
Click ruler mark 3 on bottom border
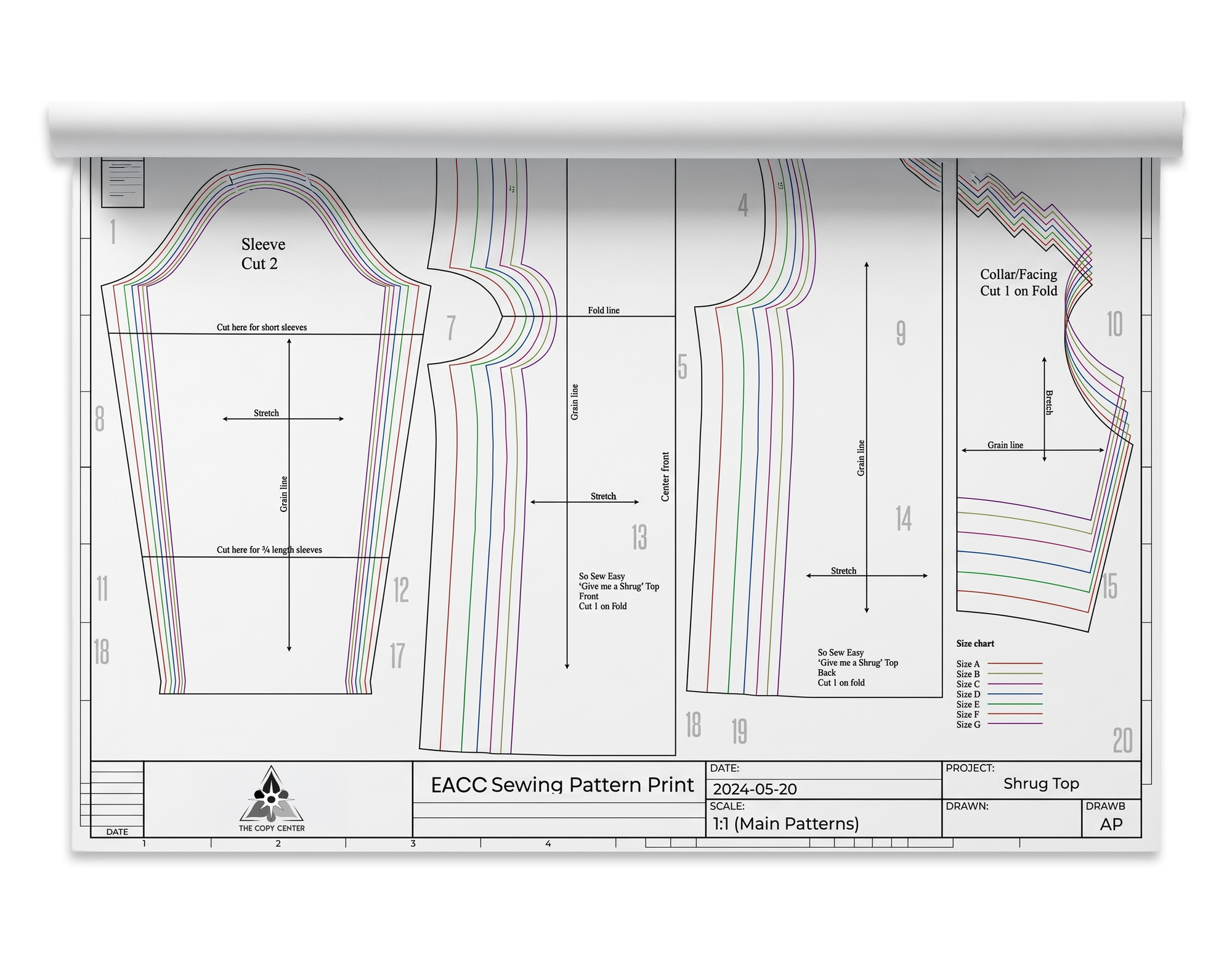(x=413, y=843)
